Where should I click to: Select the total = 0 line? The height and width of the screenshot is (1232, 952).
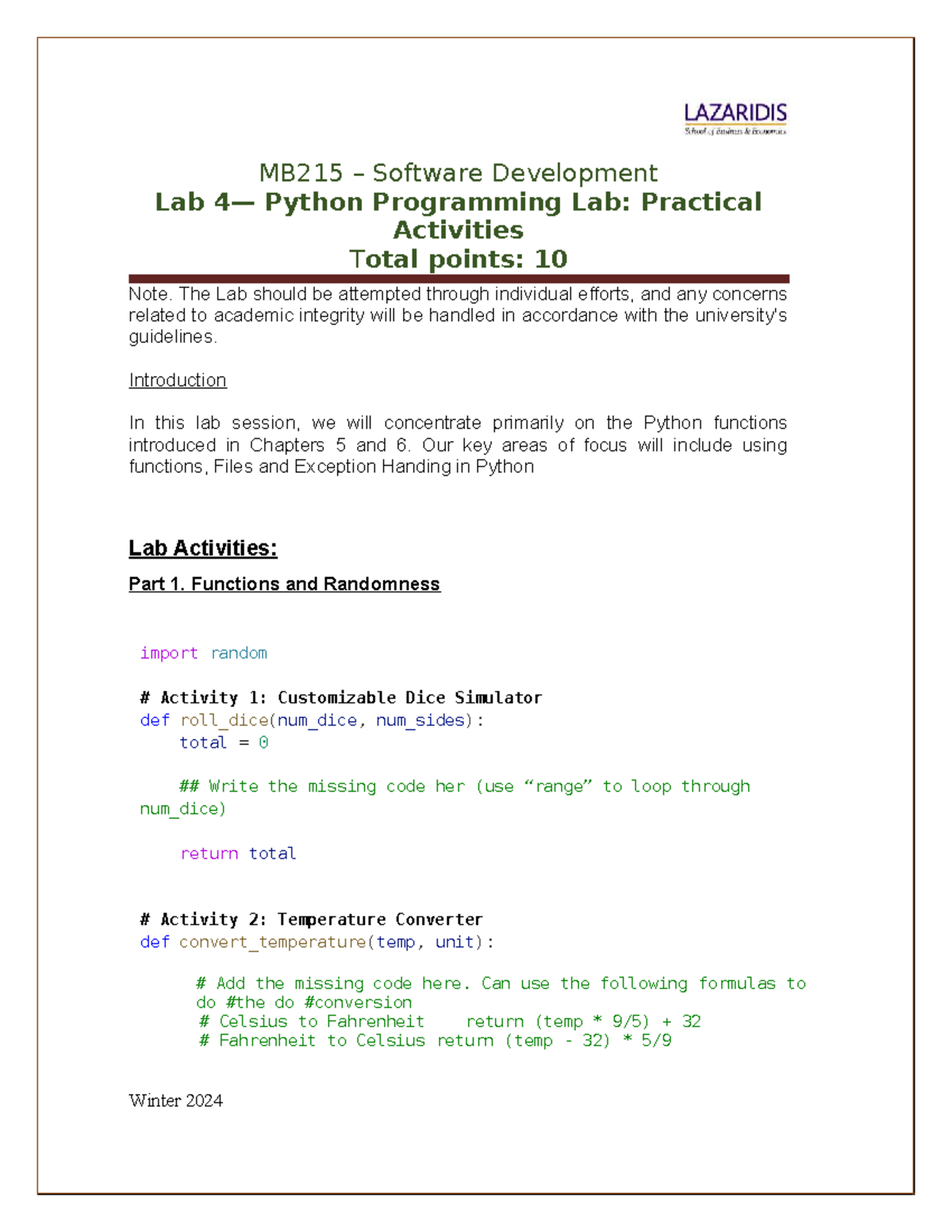(225, 743)
